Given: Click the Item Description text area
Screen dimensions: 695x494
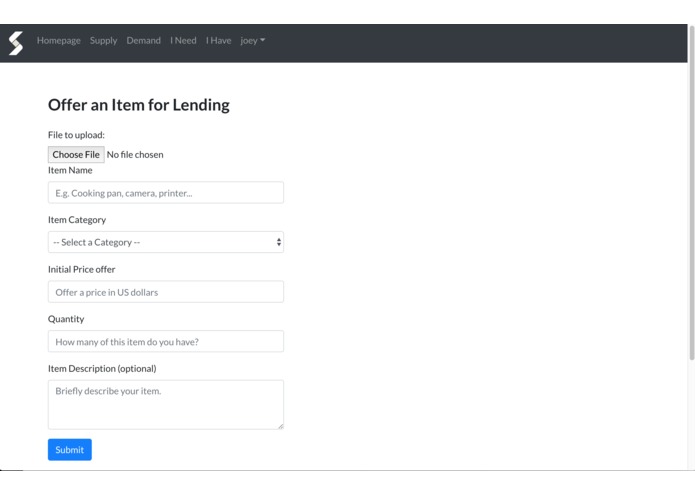Looking at the screenshot, I should (x=166, y=405).
